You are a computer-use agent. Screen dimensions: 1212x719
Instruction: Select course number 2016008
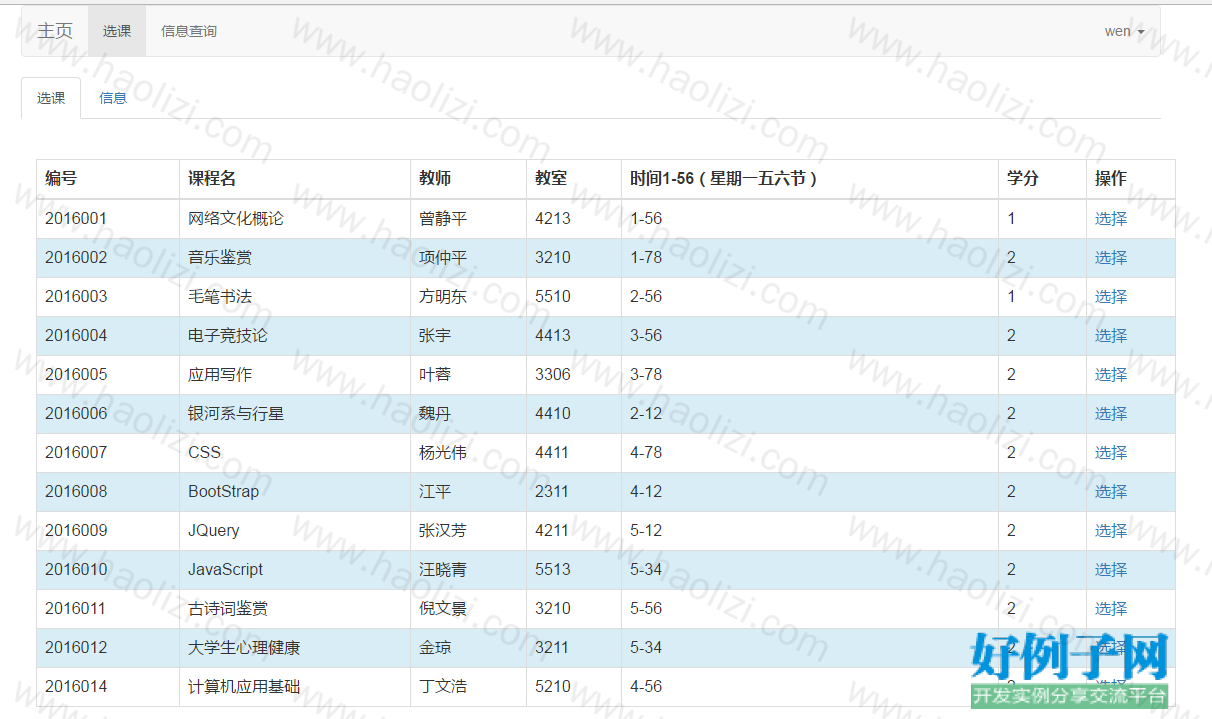click(x=76, y=491)
